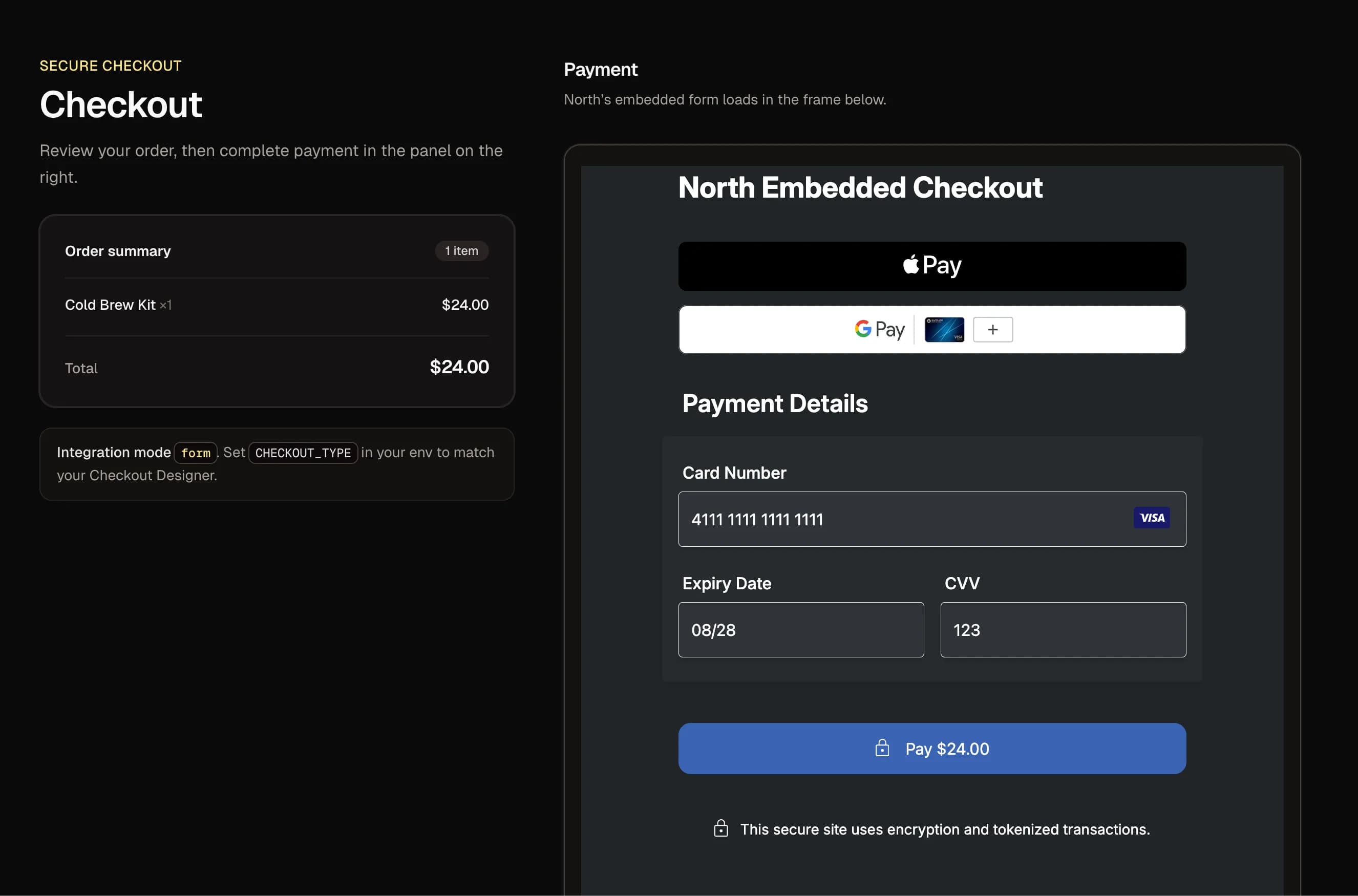Image resolution: width=1358 pixels, height=896 pixels.
Task: Select the form code chip in integration note
Action: [196, 453]
